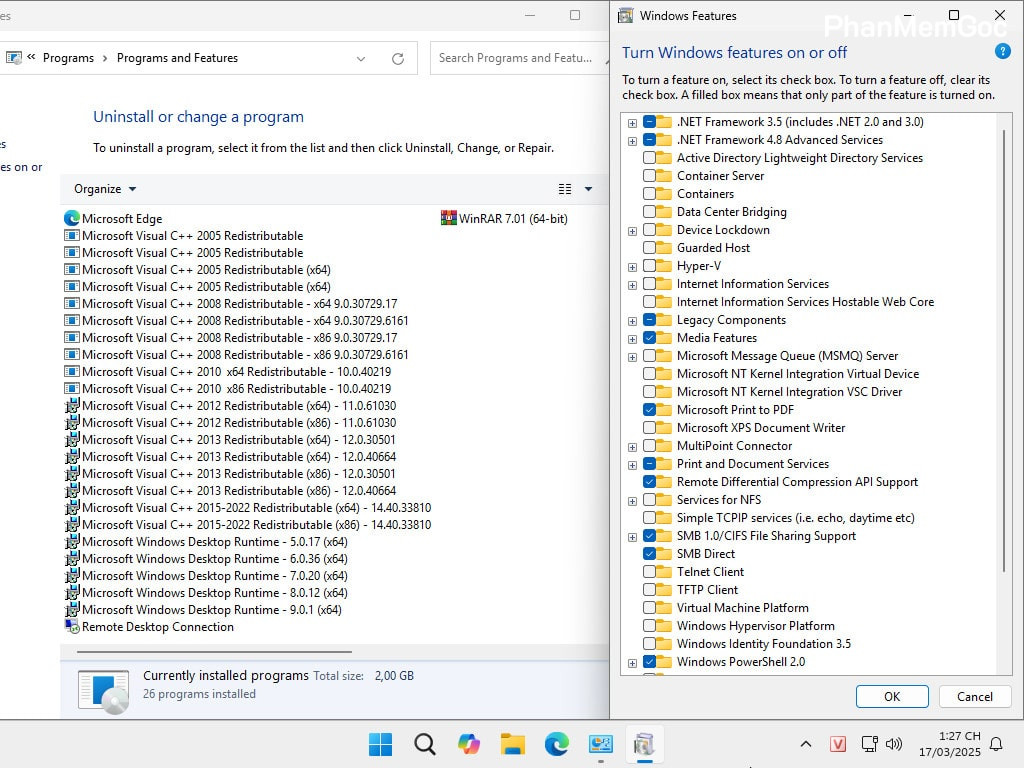
Task: Expand .NET Framework 3.5 features
Action: click(632, 121)
